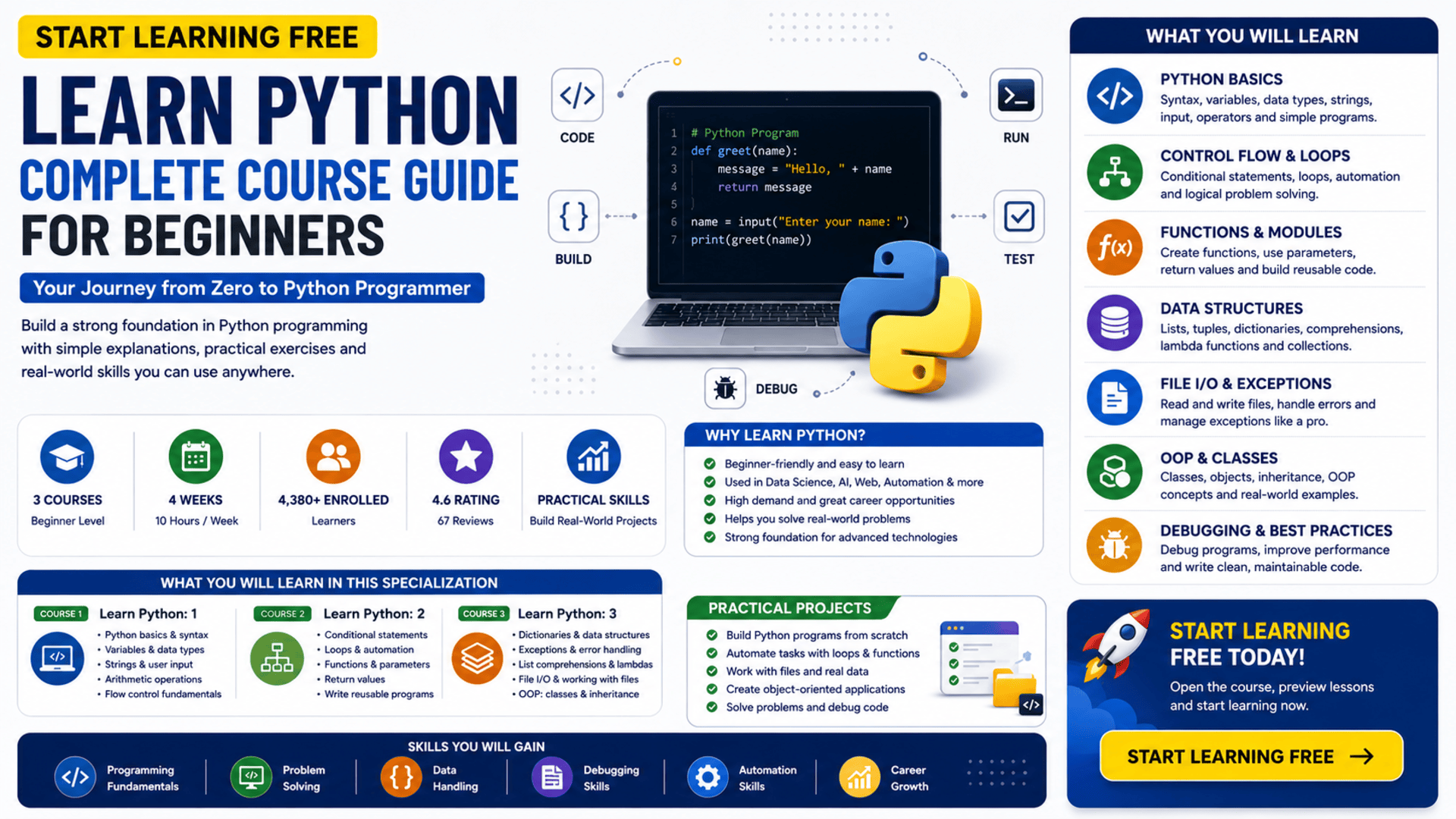Click the TEST checkmark icon
The width and height of the screenshot is (1456, 819).
[1018, 217]
